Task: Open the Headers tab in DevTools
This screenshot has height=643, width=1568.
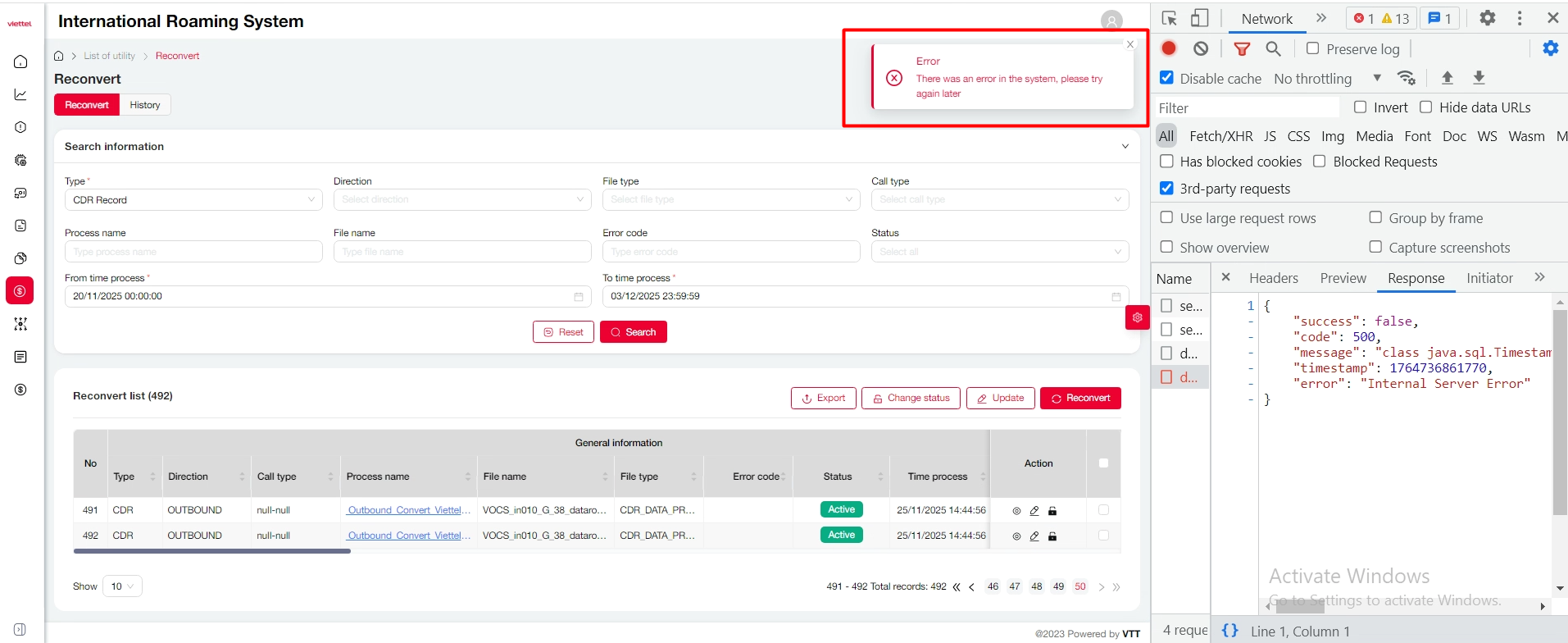Action: point(1273,278)
